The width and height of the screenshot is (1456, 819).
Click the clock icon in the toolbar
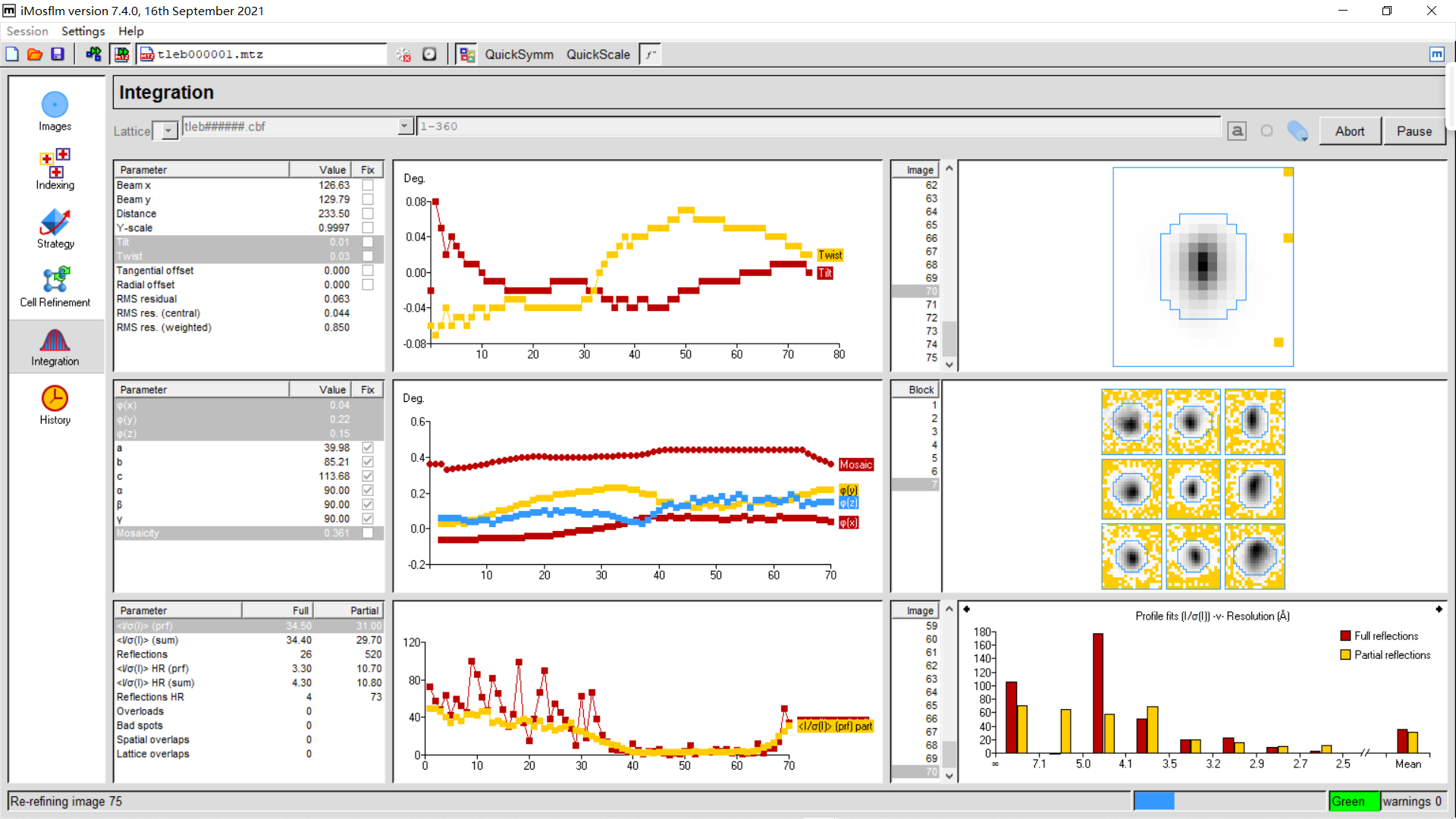[x=429, y=54]
